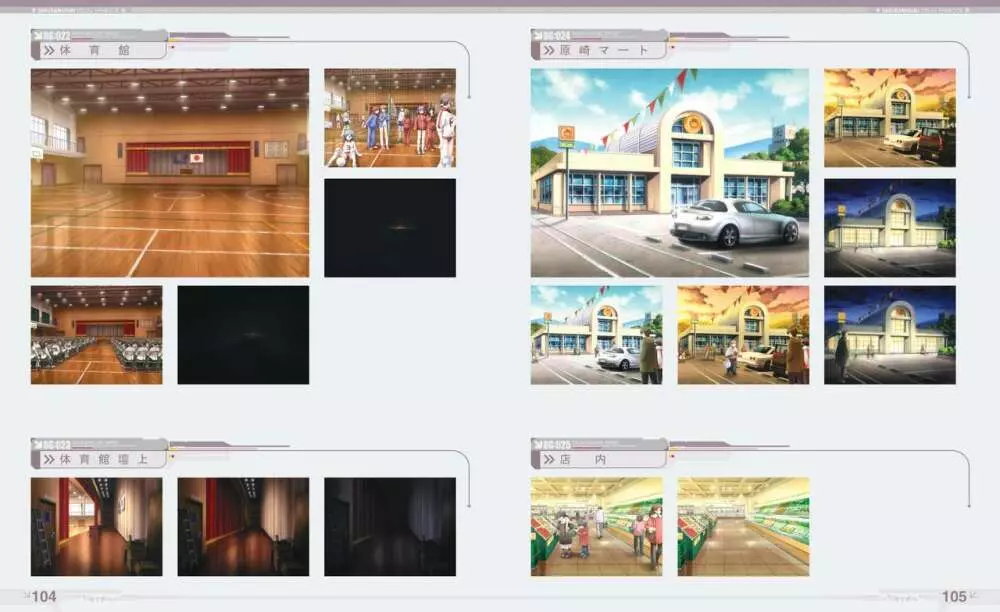Image resolution: width=1000 pixels, height=612 pixels.
Task: Select the night mart thumbnail without people
Action: [889, 227]
